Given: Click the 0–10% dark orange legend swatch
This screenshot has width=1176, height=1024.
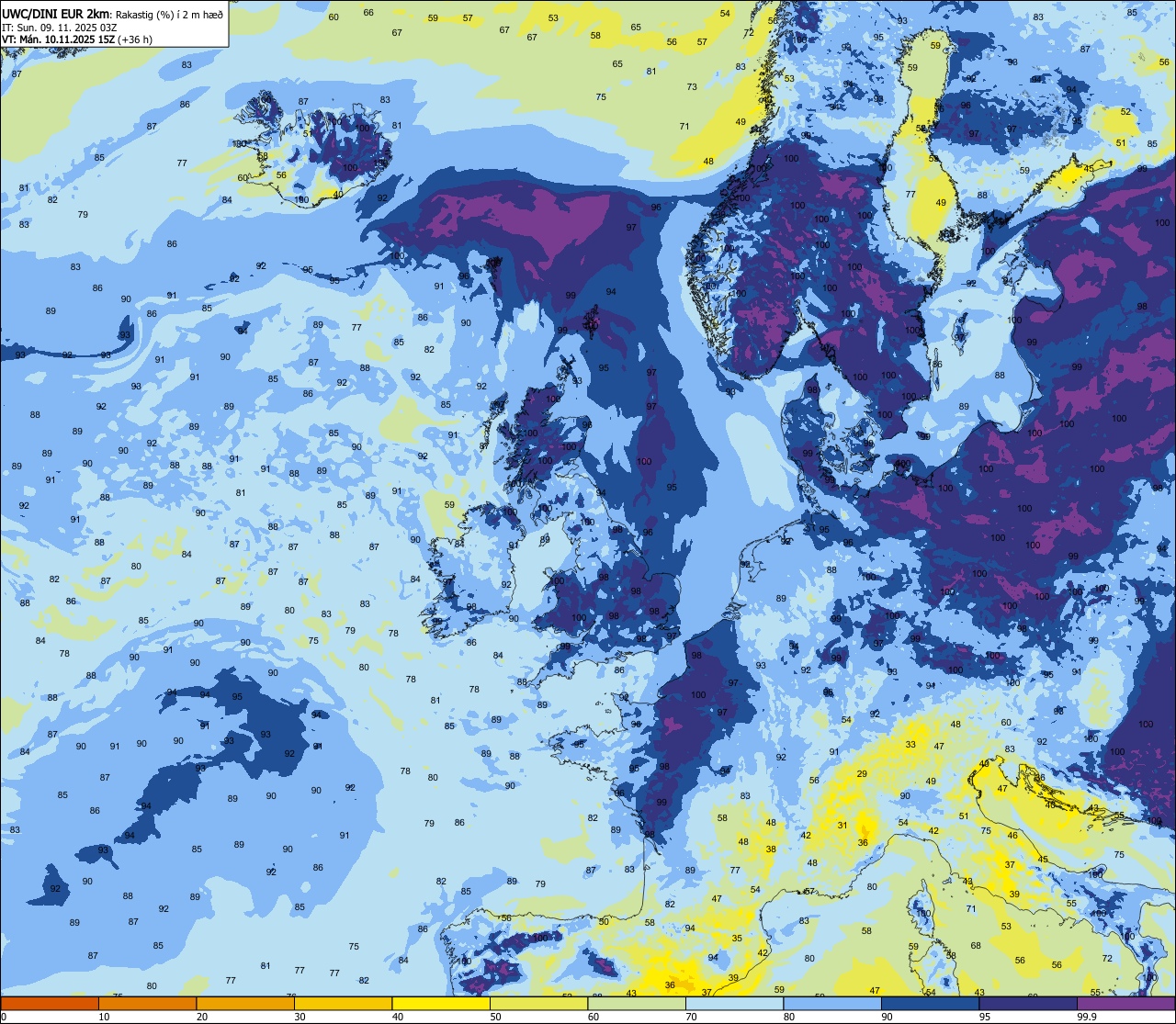Looking at the screenshot, I should pyautogui.click(x=50, y=1004).
